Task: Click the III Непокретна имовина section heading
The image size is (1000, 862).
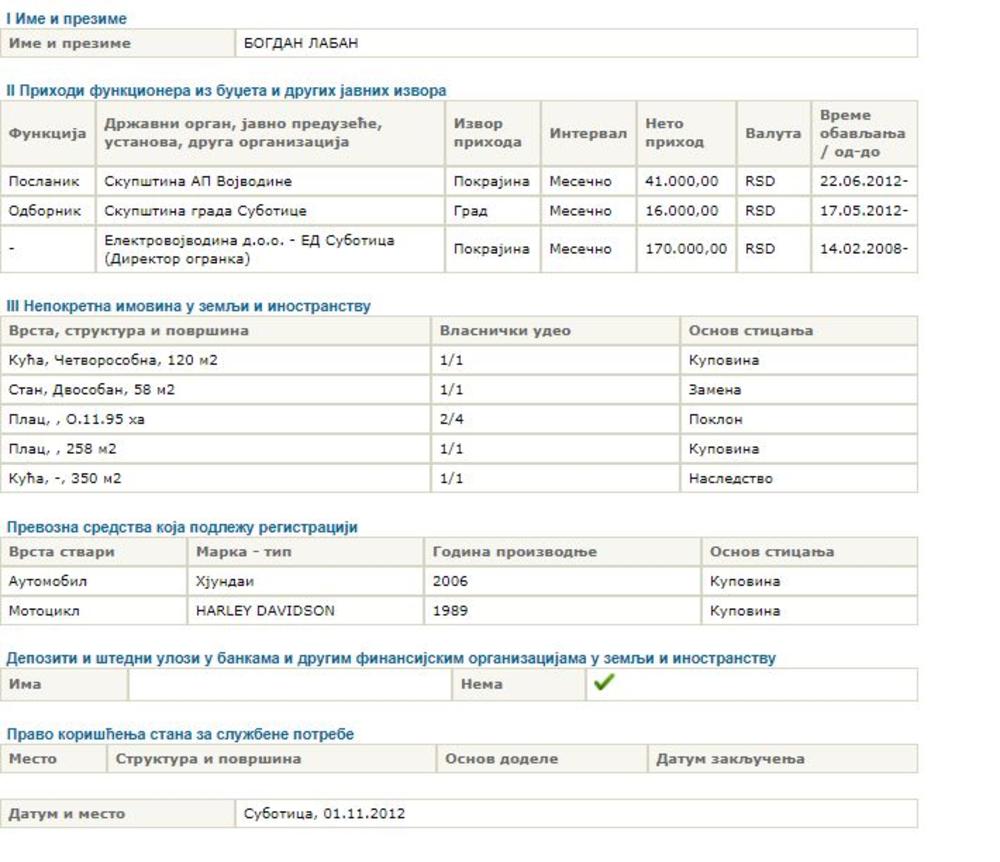Action: [x=188, y=307]
